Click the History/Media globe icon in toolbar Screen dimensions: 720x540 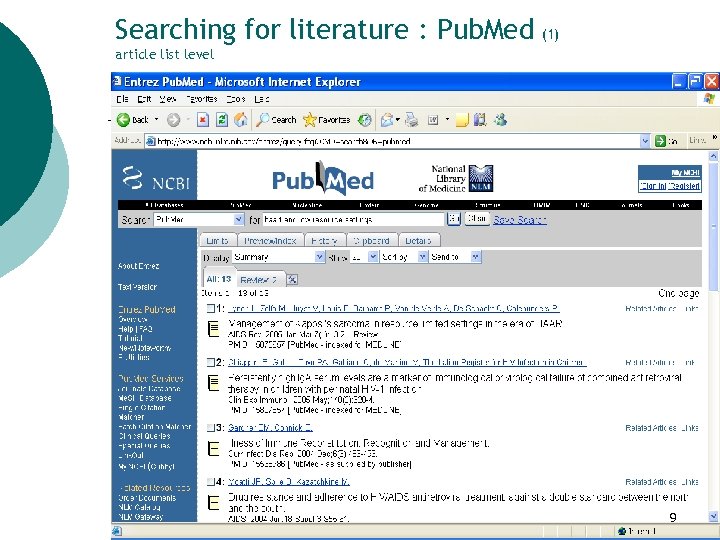pos(365,120)
